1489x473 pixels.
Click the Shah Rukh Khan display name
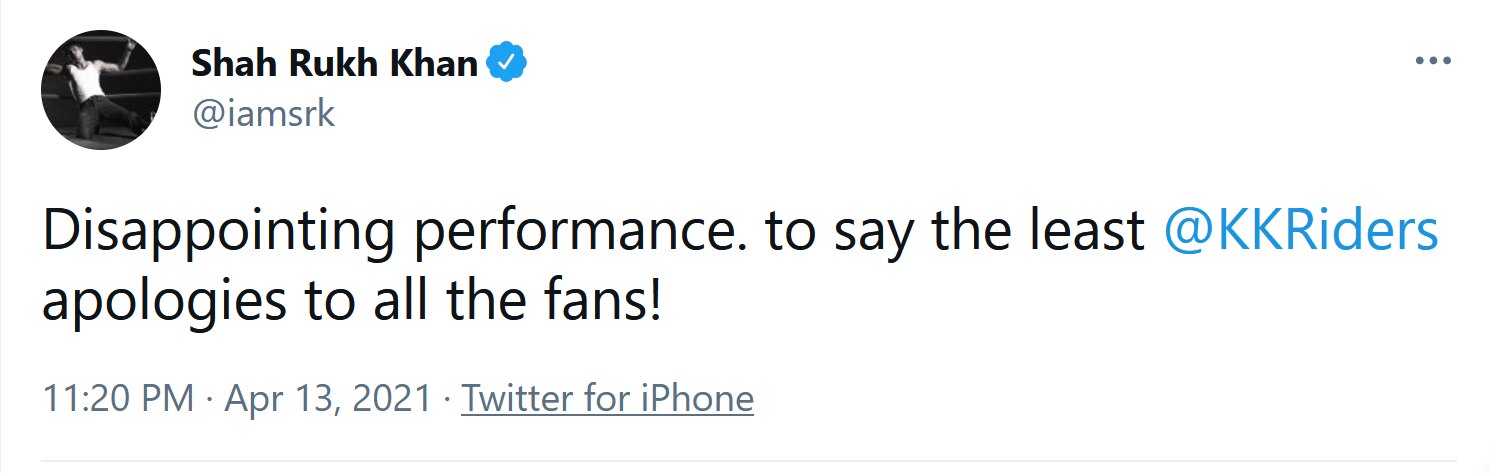334,64
